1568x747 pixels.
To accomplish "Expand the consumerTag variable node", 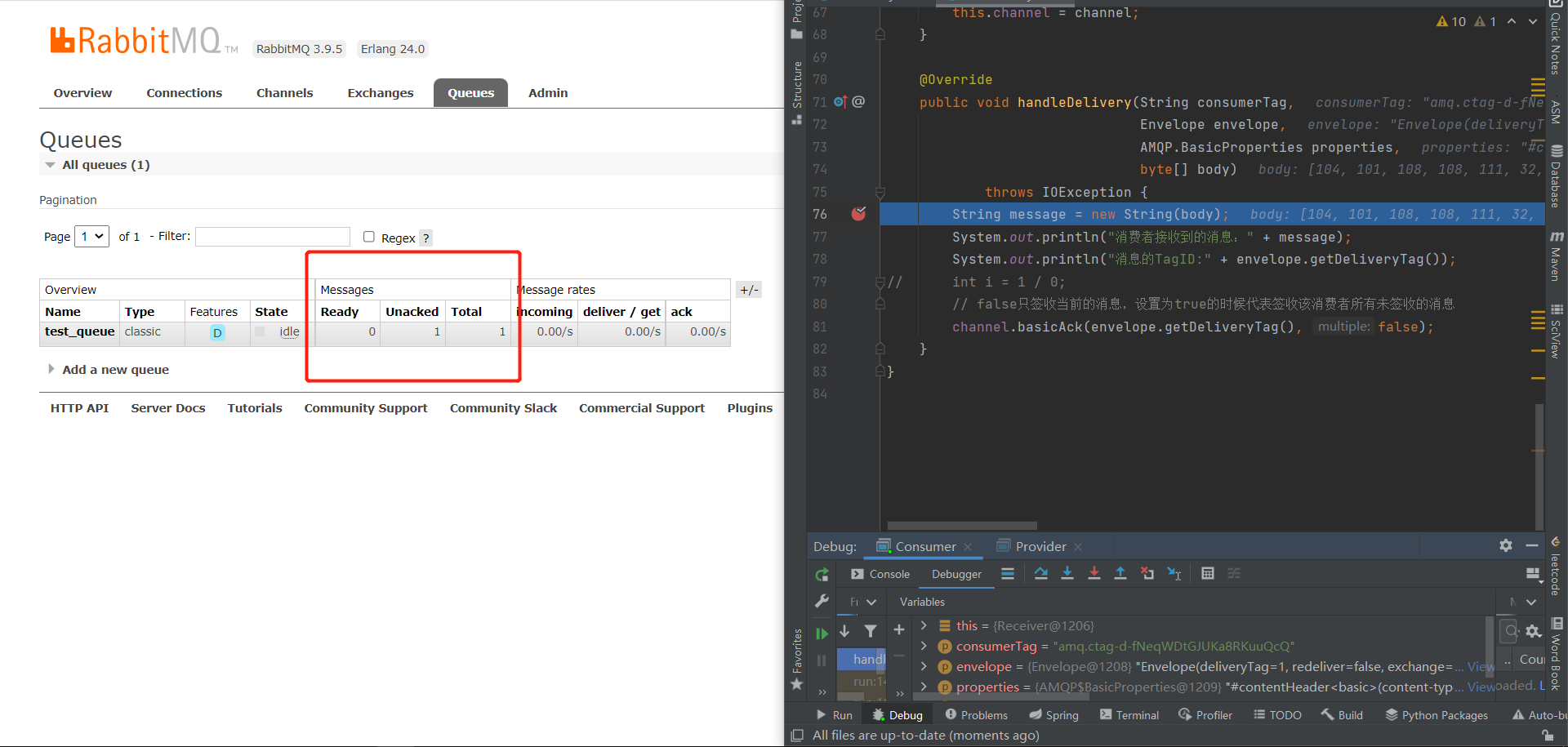I will click(924, 646).
